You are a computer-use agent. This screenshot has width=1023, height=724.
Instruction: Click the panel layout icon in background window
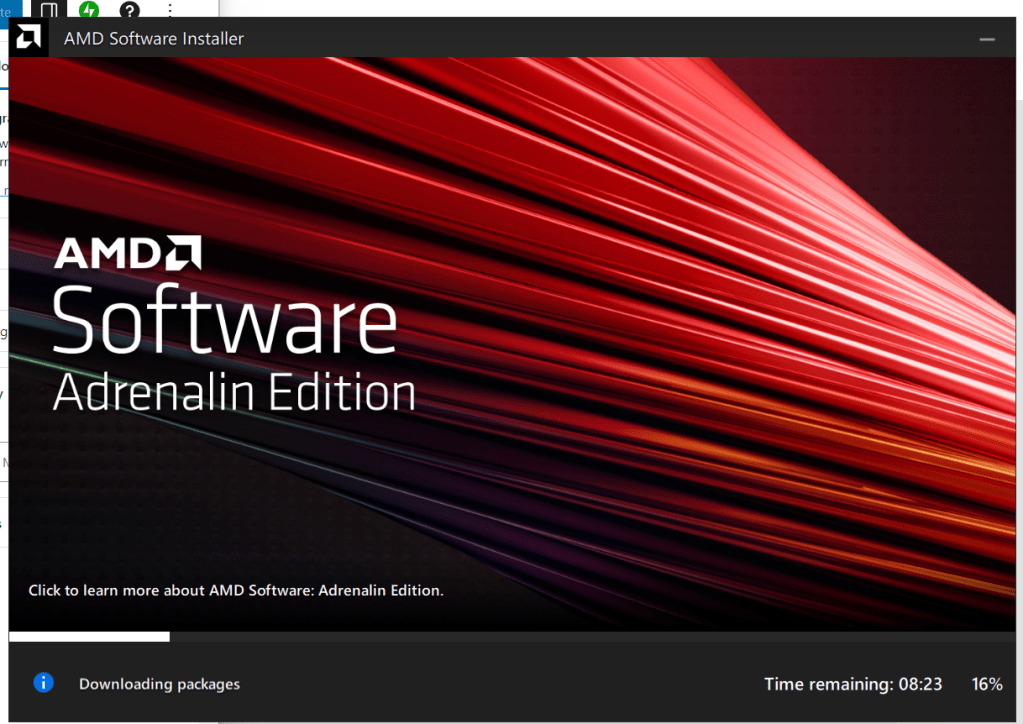[x=49, y=9]
